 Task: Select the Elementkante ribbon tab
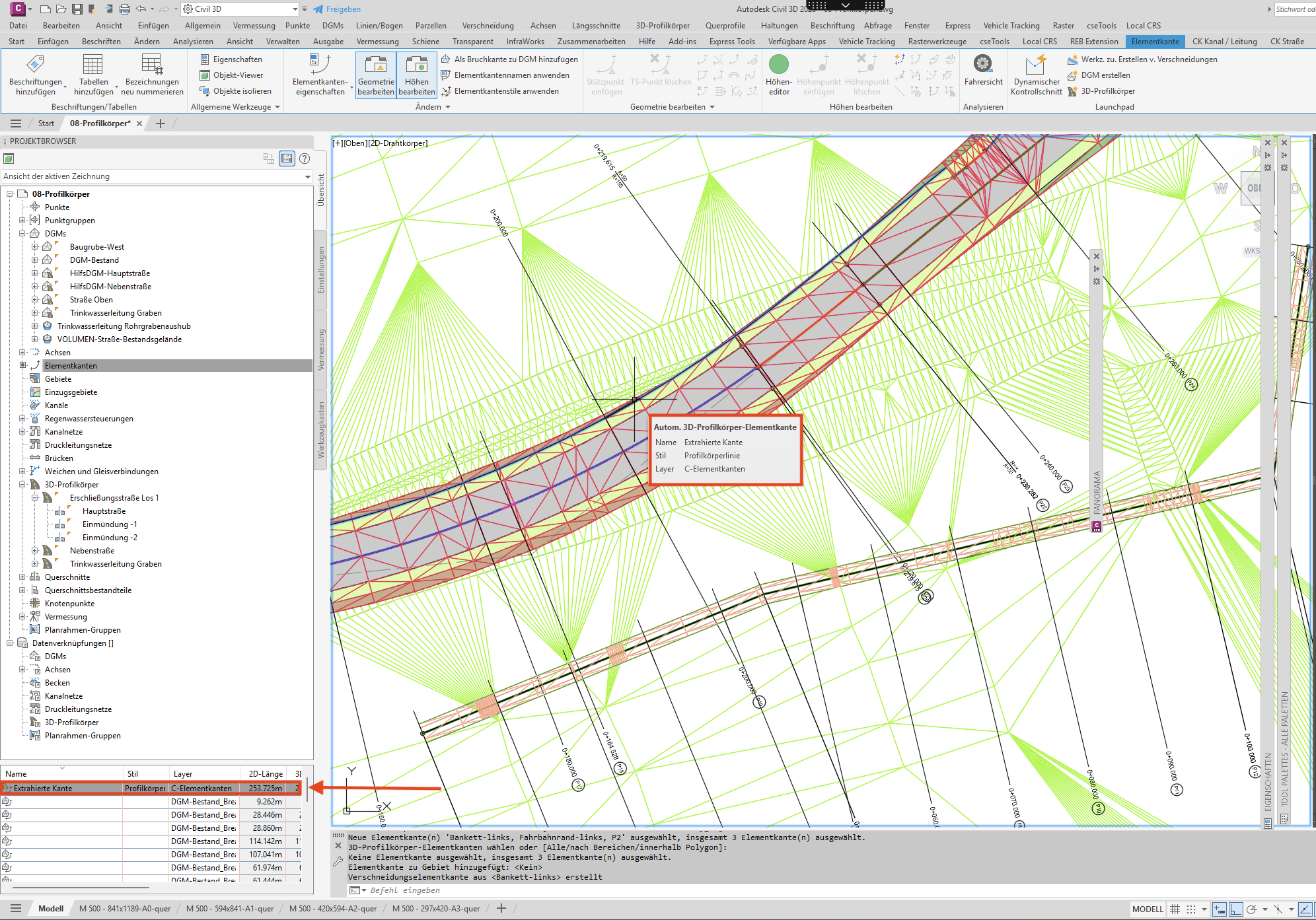[1155, 42]
